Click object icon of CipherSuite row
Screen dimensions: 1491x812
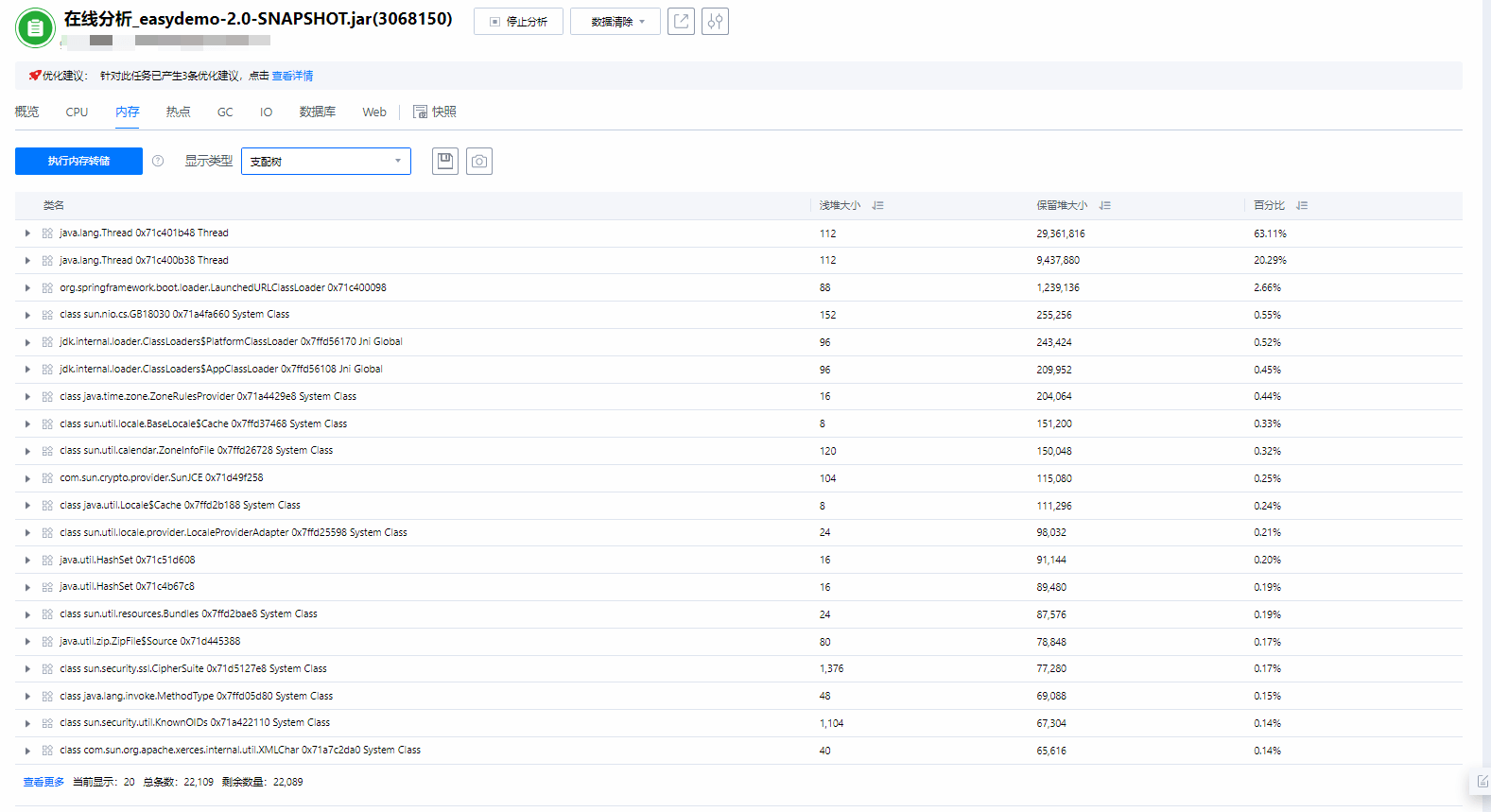click(47, 669)
